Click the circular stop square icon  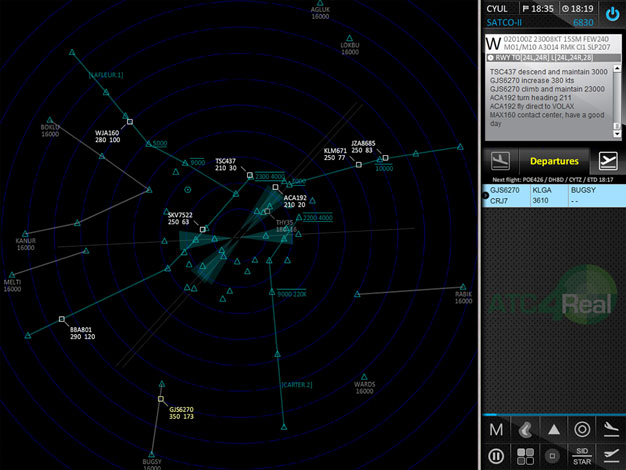[x=553, y=457]
